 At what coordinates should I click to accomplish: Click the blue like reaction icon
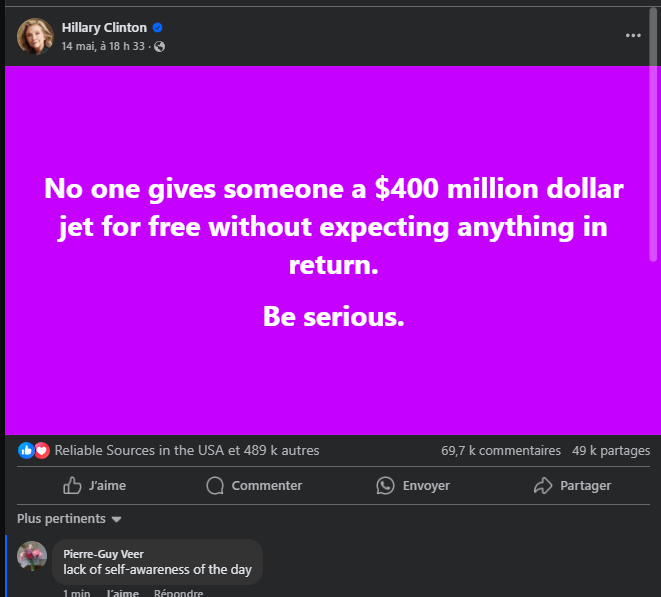[x=25, y=451]
